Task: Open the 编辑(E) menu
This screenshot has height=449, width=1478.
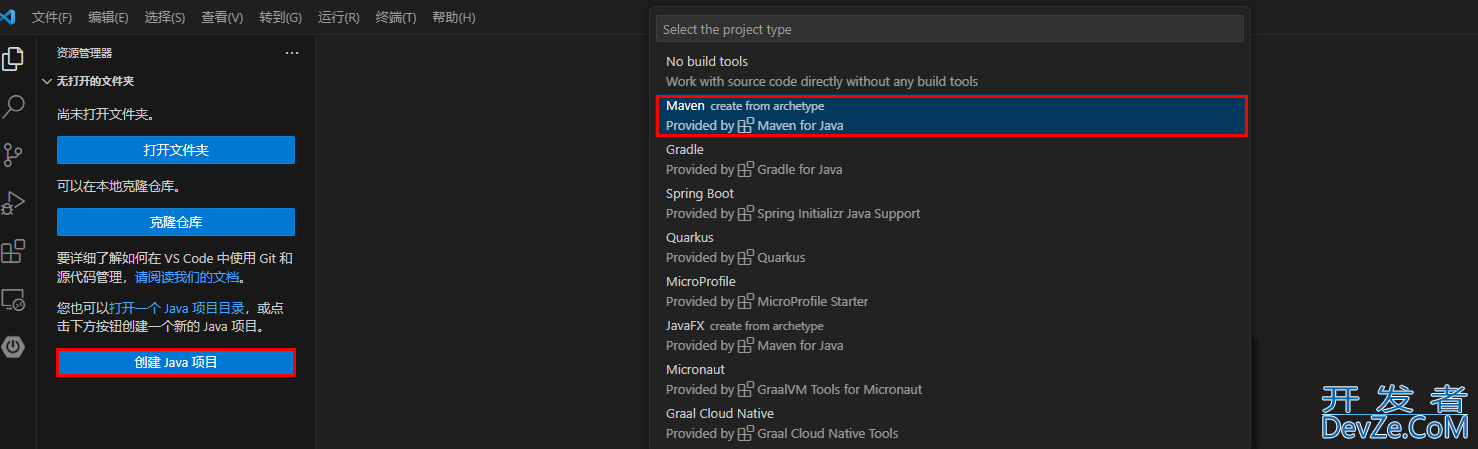Action: pyautogui.click(x=108, y=18)
